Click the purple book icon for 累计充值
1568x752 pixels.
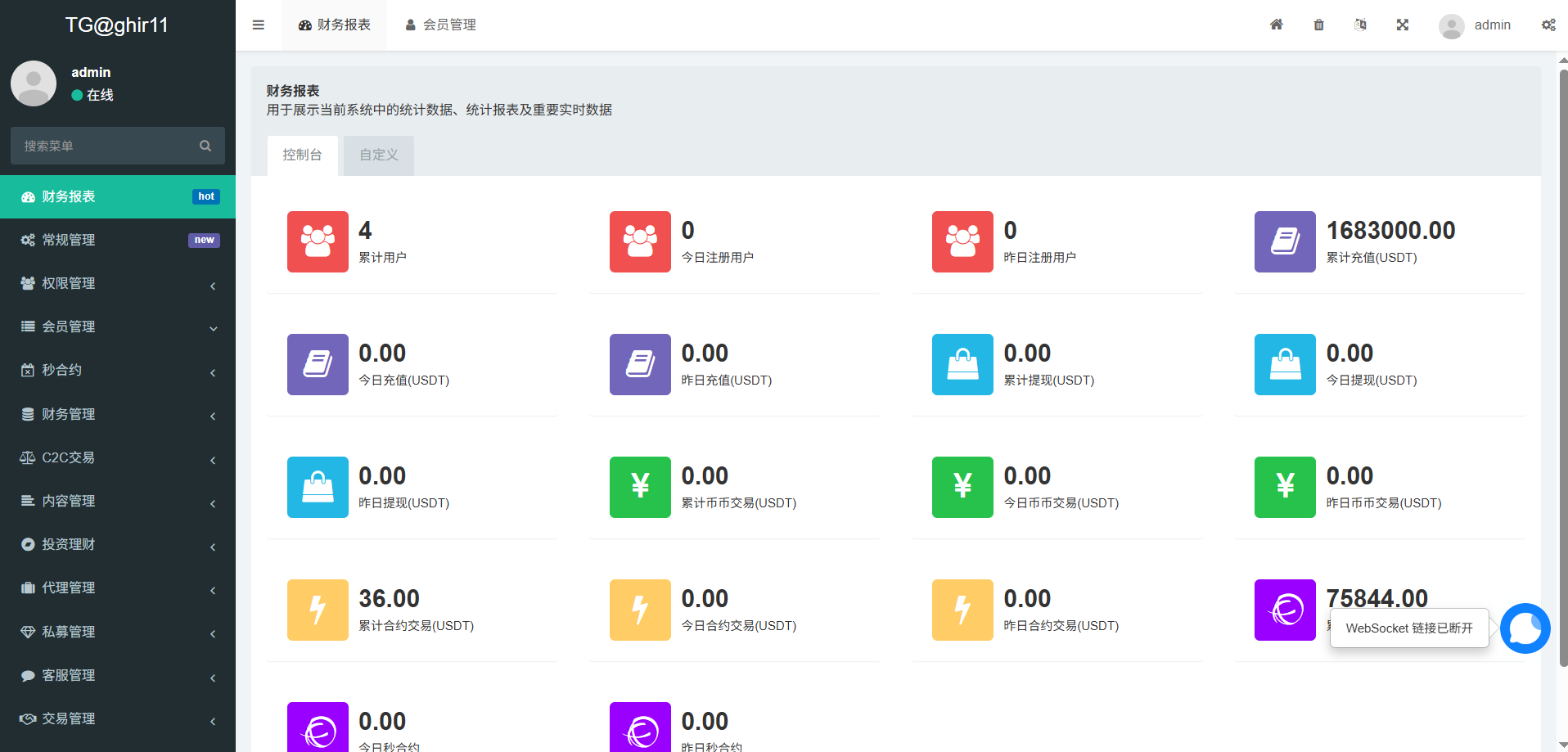(1285, 241)
